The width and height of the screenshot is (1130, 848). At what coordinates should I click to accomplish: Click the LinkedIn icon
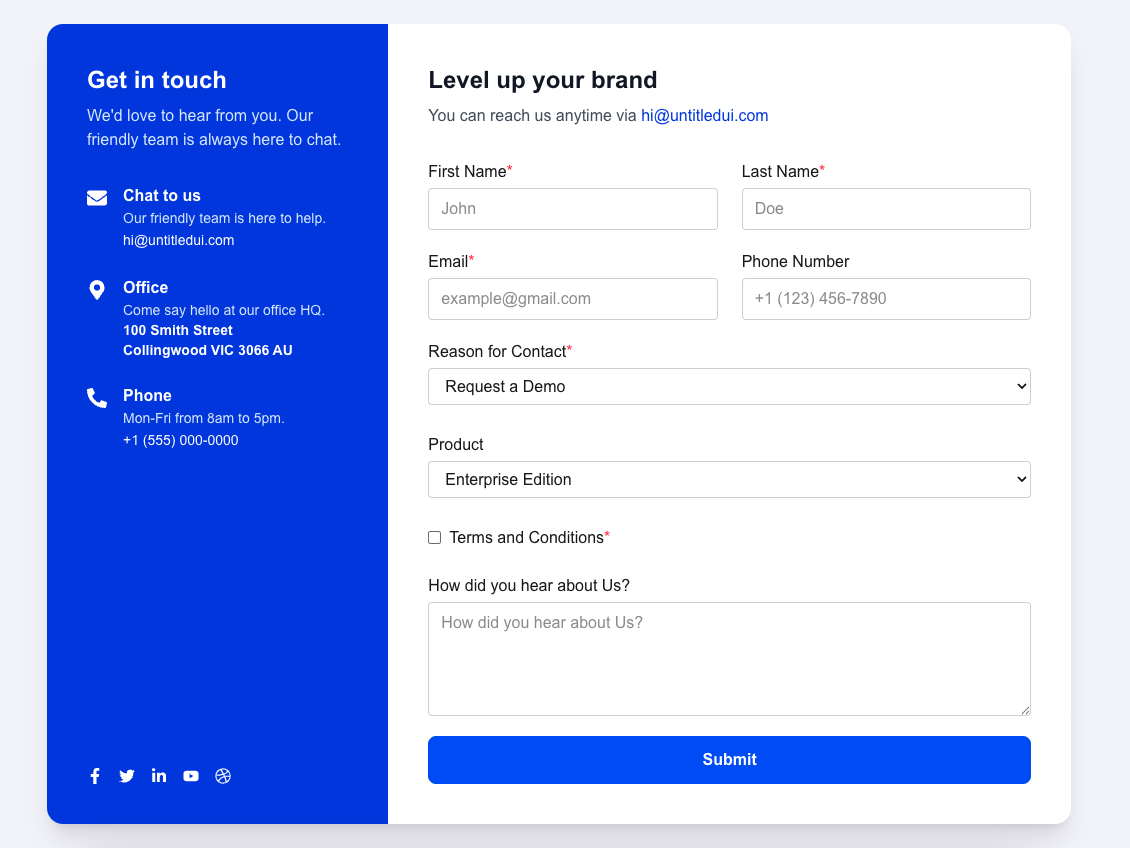(159, 776)
